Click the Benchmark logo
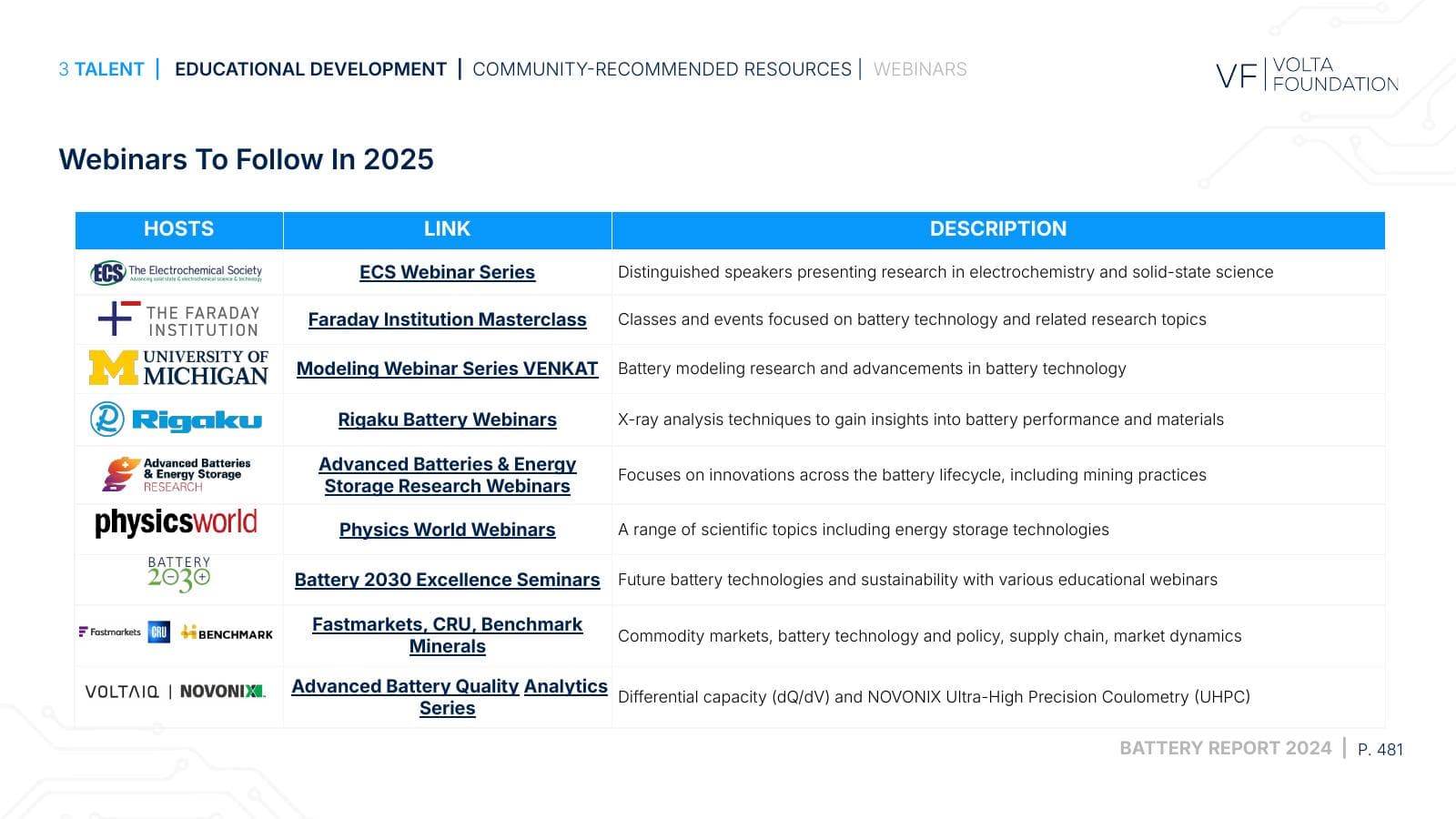 coord(227,633)
